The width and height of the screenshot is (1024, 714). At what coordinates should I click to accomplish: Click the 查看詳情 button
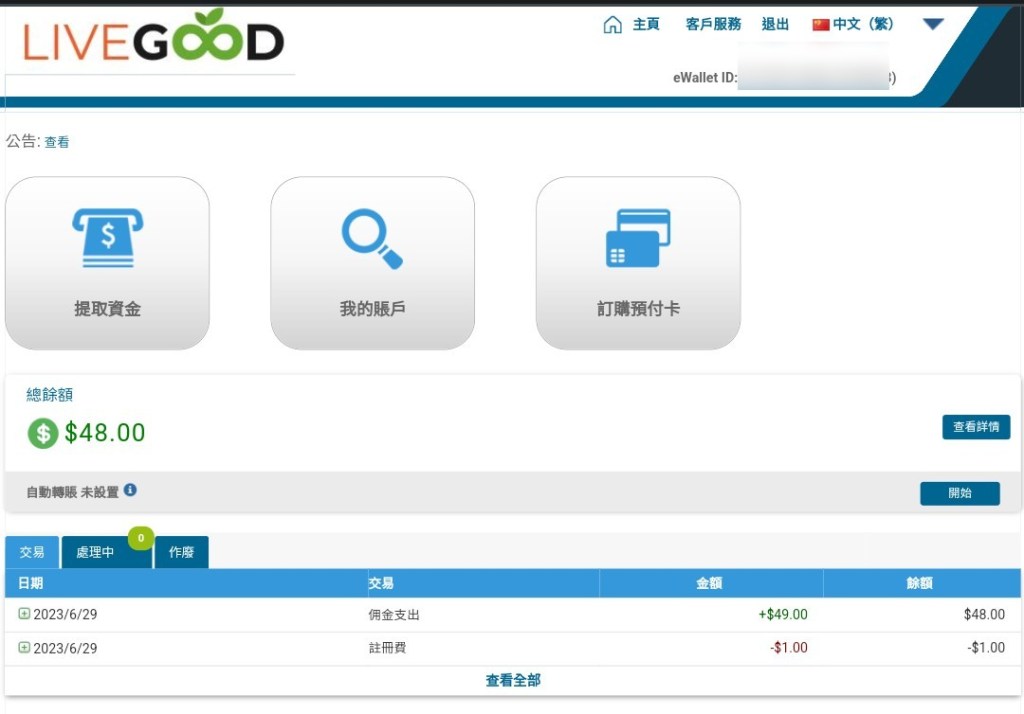pyautogui.click(x=976, y=427)
